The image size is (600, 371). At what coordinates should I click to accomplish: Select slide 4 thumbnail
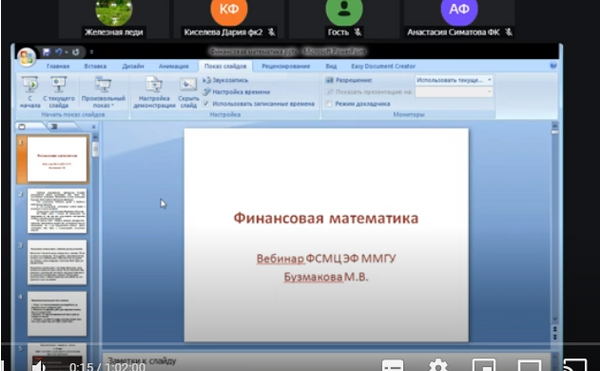coord(57,314)
